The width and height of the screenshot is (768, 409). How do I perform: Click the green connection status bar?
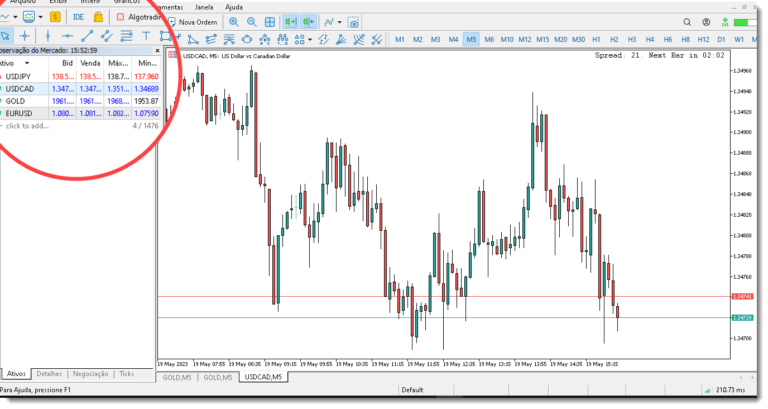pos(744,23)
